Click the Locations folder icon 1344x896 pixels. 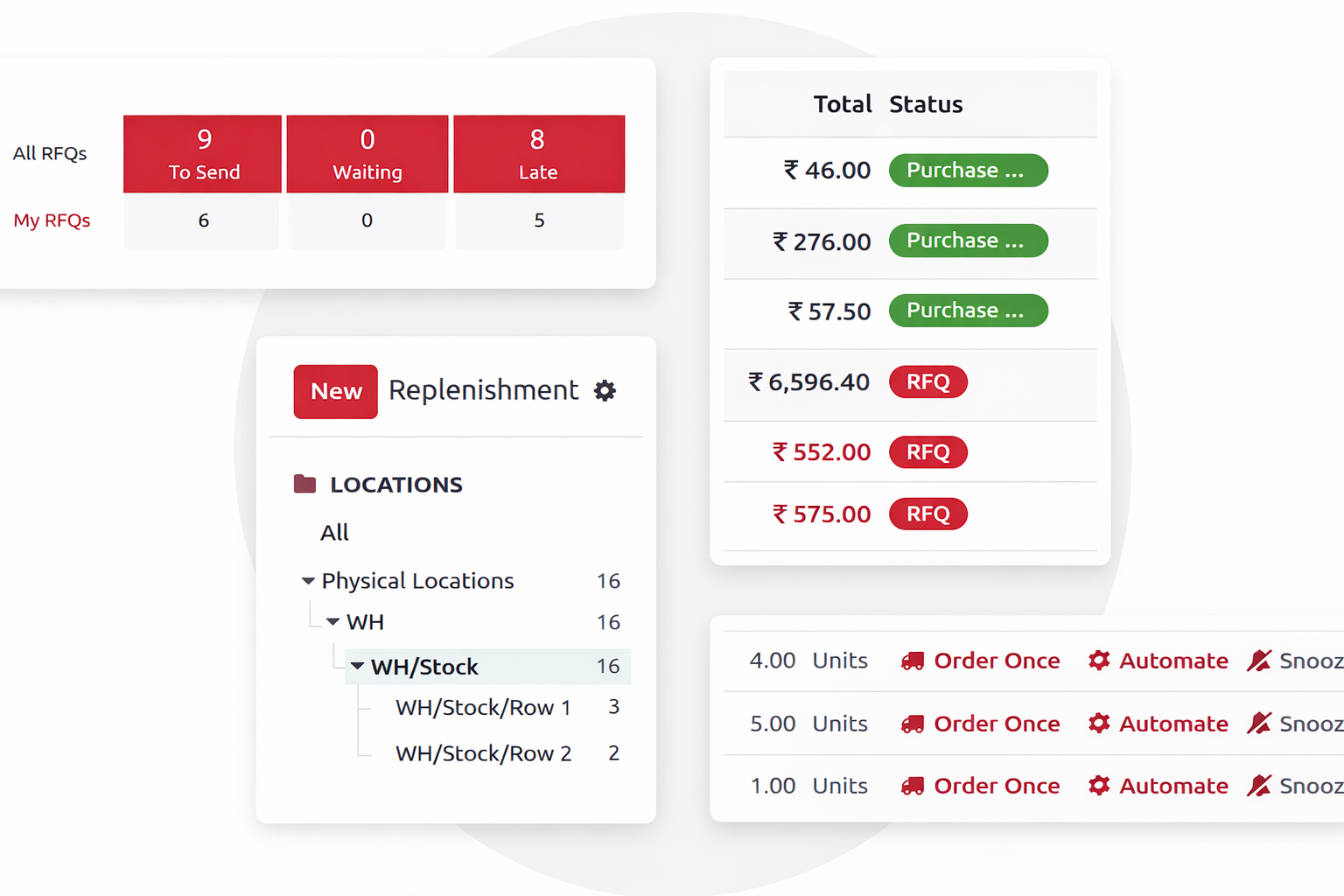click(304, 484)
